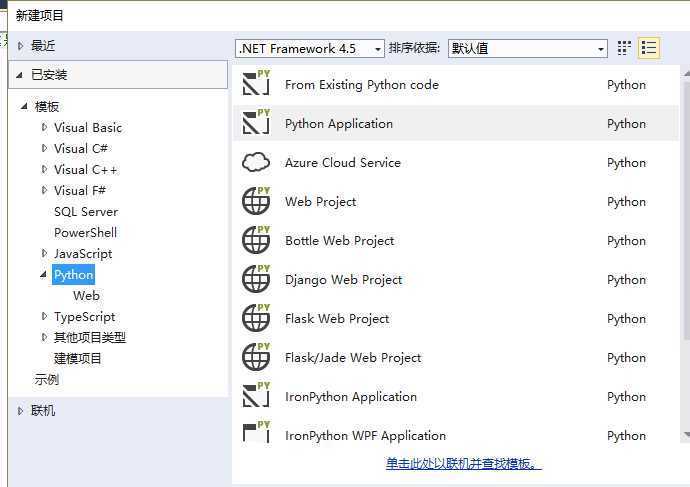Switch to medium icons list view
Viewport: 690px width, 487px height.
pyautogui.click(x=649, y=48)
